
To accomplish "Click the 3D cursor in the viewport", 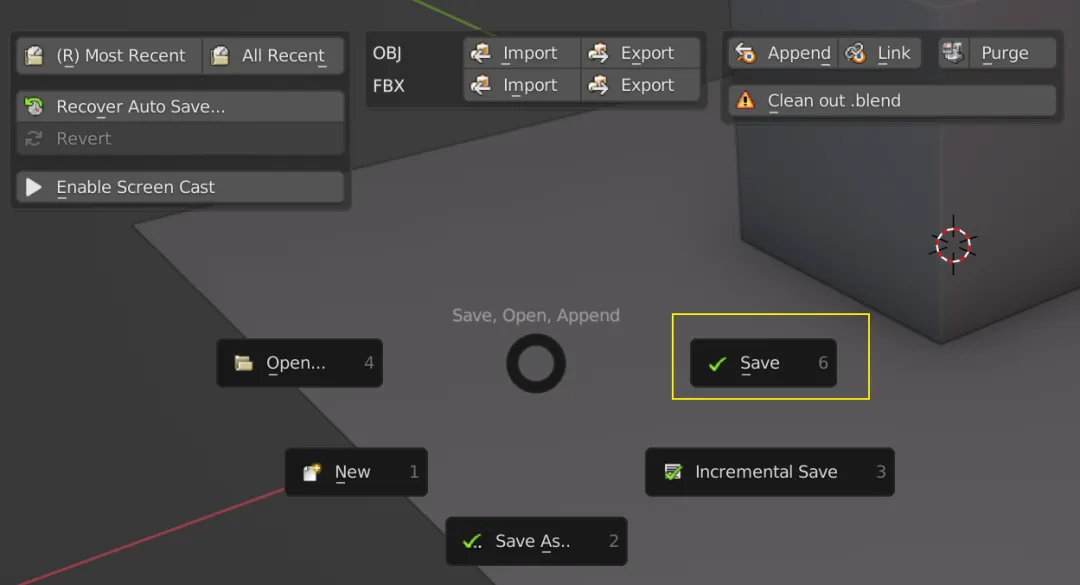I will [x=953, y=245].
